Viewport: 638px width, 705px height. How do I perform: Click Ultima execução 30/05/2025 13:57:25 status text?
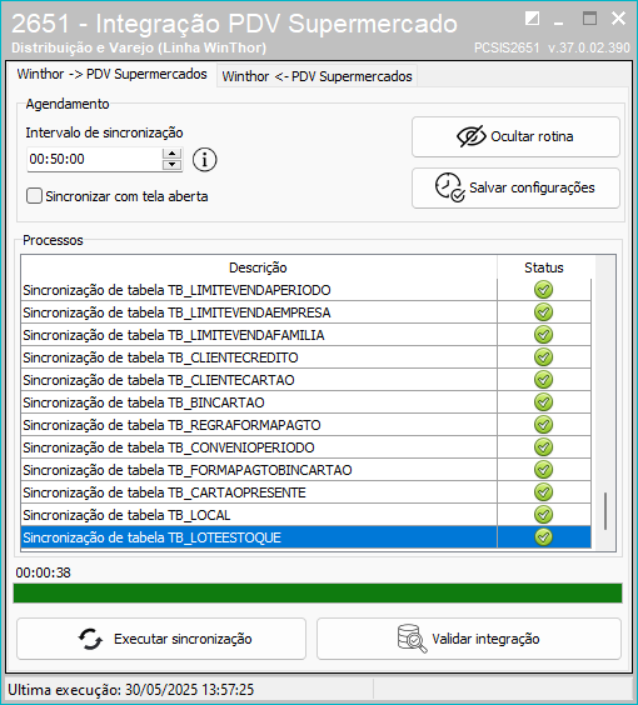tap(131, 690)
